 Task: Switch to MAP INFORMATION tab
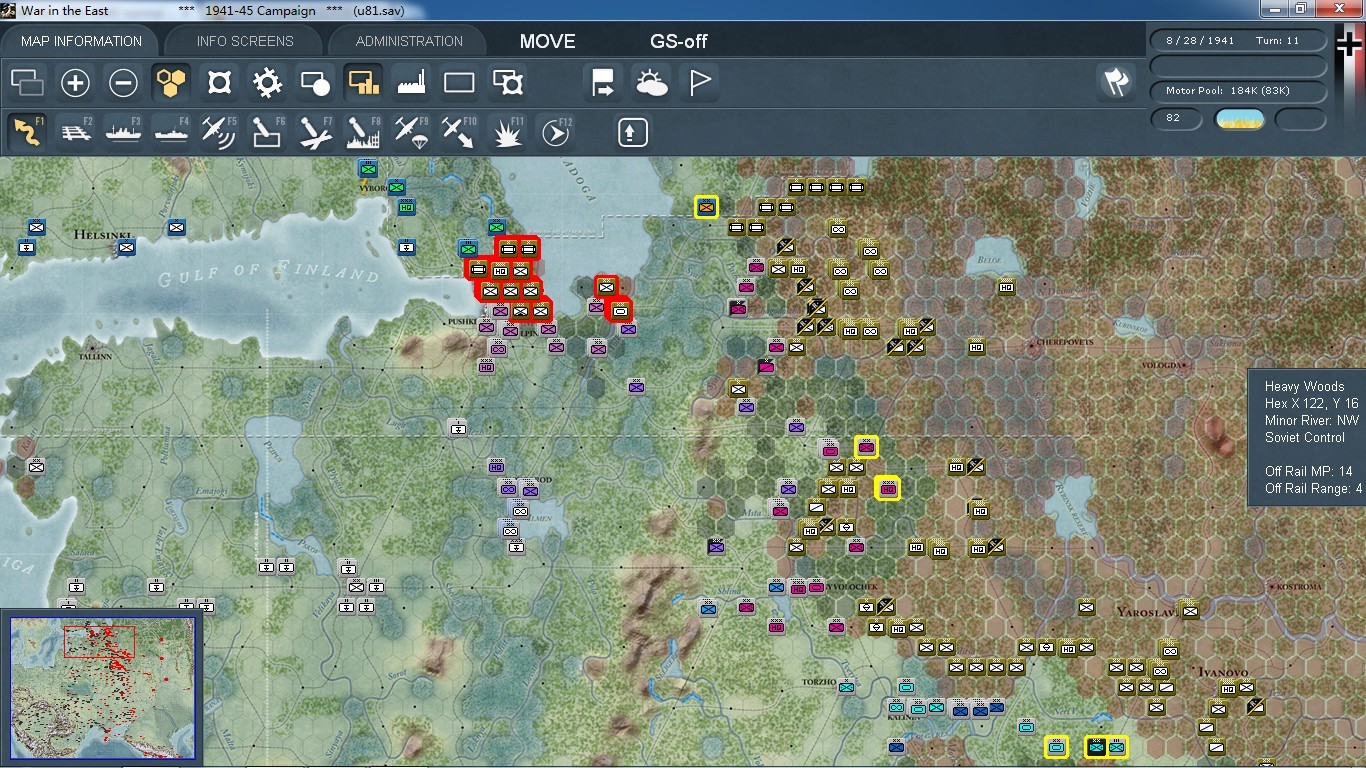tap(81, 41)
